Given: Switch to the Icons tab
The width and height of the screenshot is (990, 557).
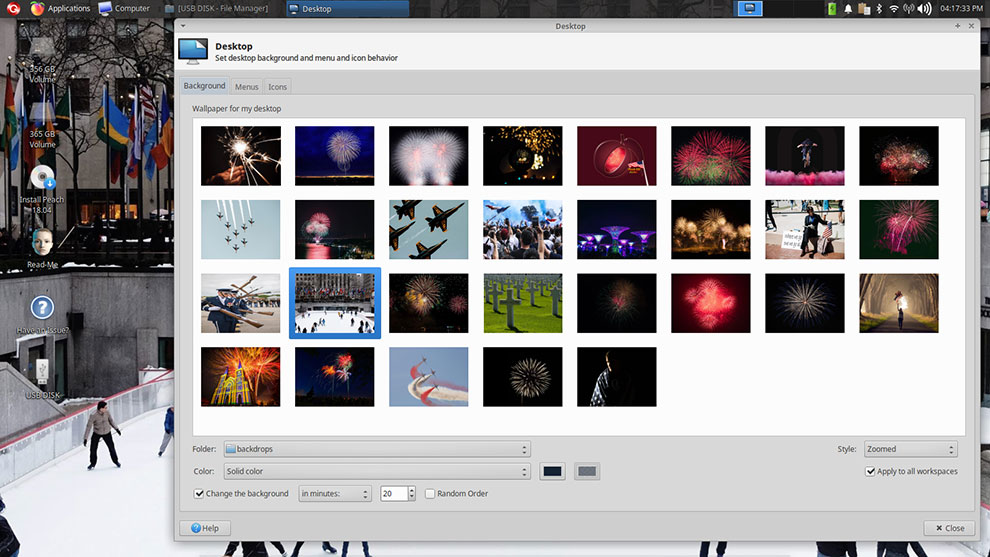Looking at the screenshot, I should pos(277,87).
